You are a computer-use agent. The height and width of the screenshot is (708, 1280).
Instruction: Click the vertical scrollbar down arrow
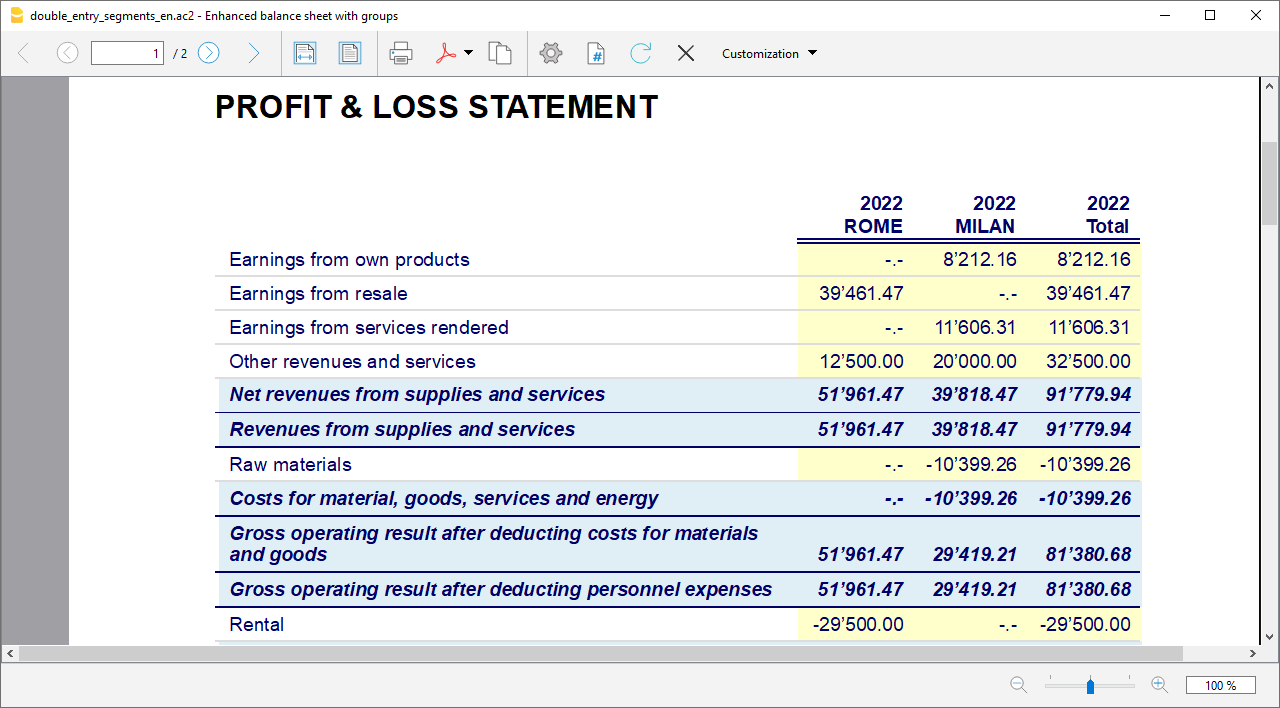[1269, 636]
